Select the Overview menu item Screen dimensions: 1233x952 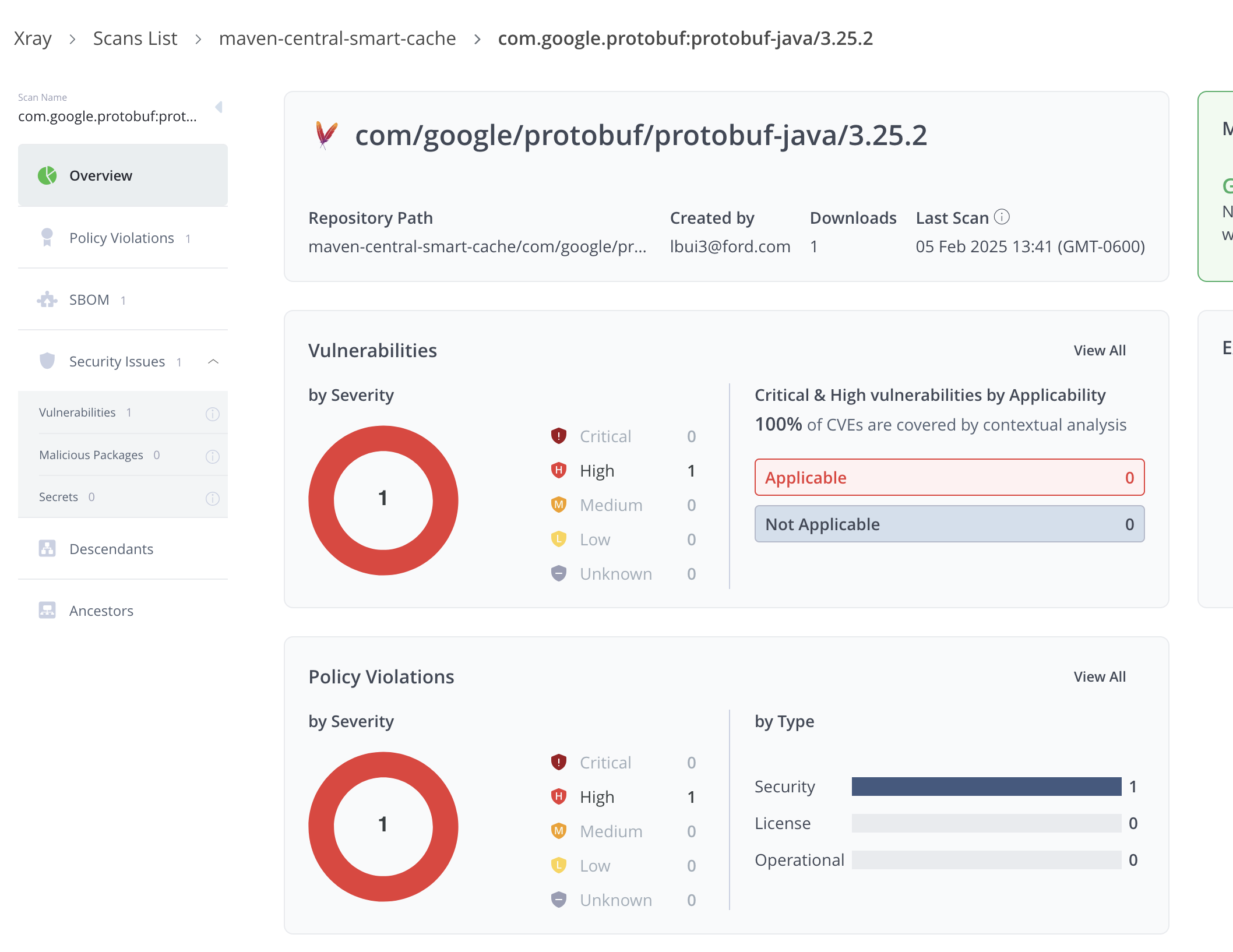(x=123, y=175)
